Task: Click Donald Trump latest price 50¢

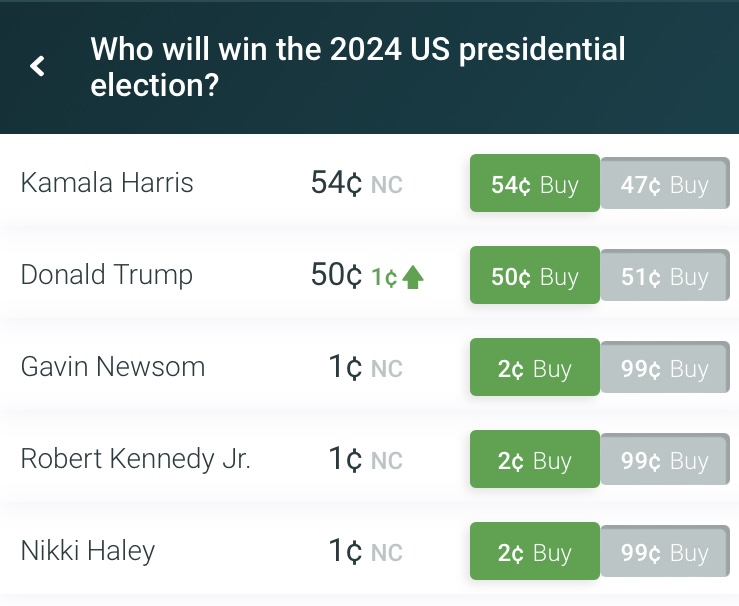Action: [x=336, y=276]
